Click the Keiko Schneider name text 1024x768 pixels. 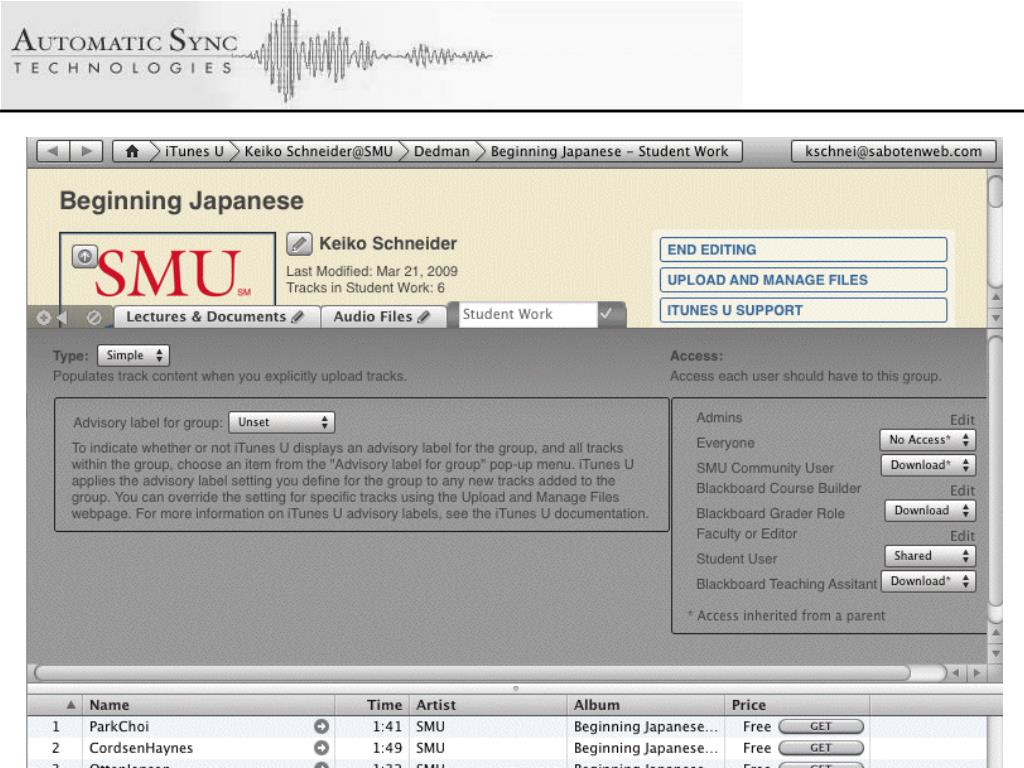[x=388, y=244]
